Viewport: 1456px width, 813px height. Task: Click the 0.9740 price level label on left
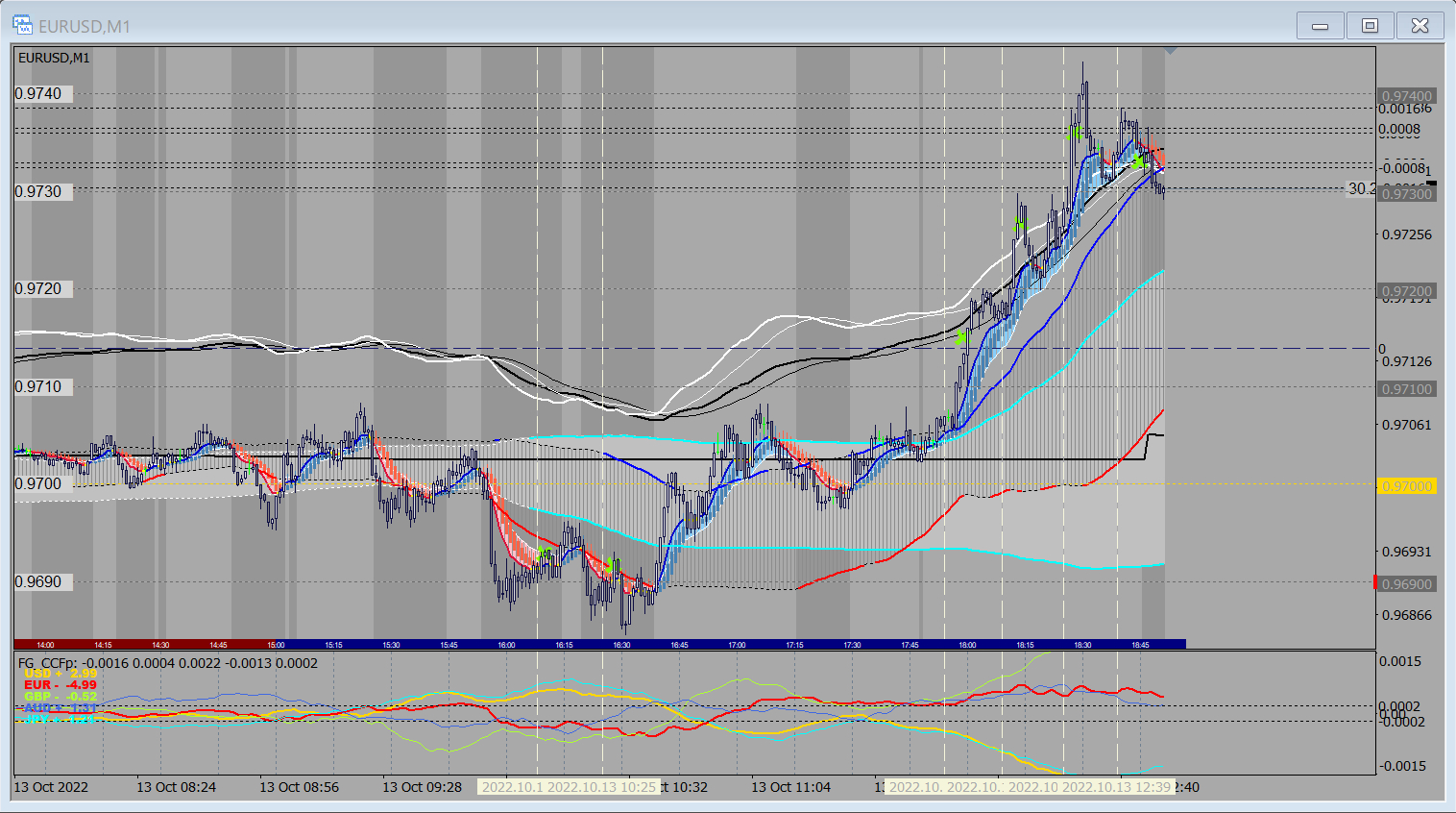pyautogui.click(x=38, y=94)
